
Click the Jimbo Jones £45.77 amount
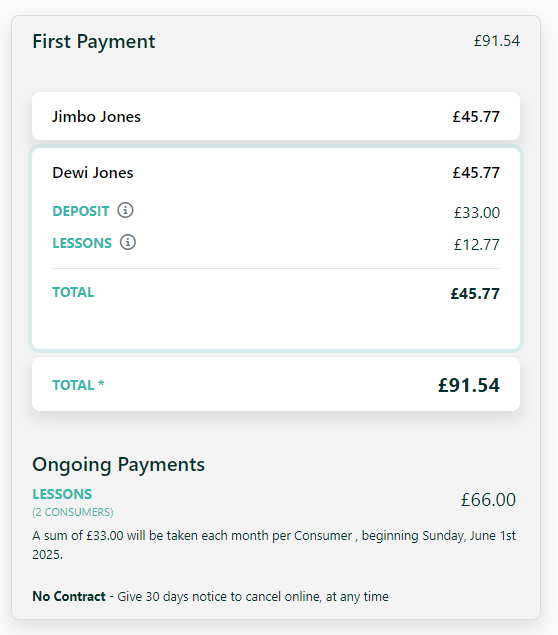tap(476, 117)
